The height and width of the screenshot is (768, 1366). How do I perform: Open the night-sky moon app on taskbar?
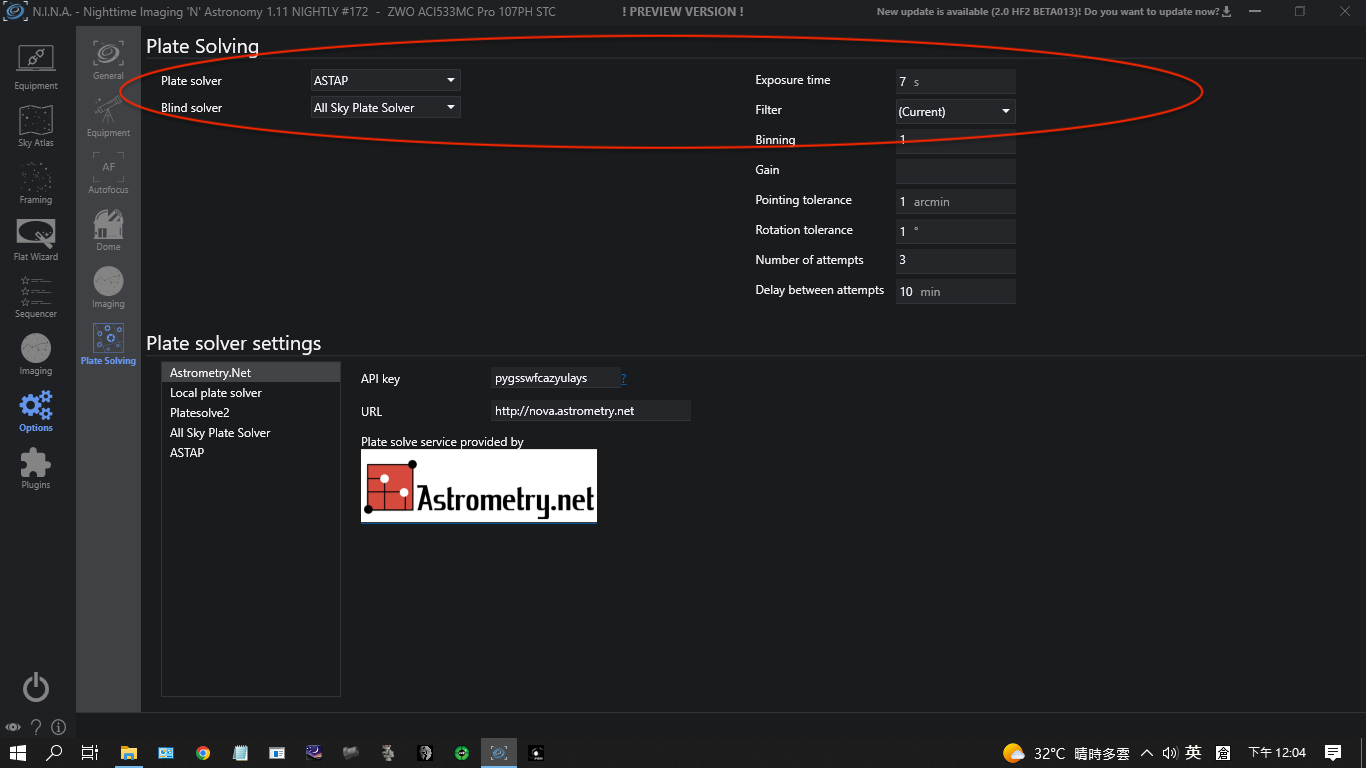314,752
